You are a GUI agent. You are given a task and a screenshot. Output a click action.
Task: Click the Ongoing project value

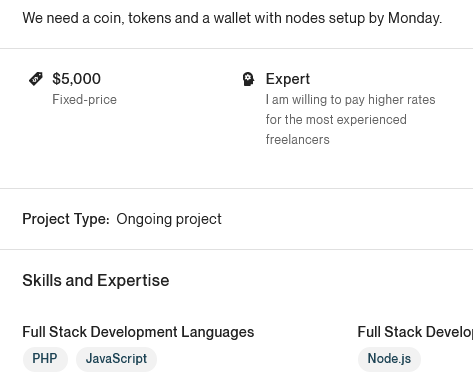click(x=169, y=219)
